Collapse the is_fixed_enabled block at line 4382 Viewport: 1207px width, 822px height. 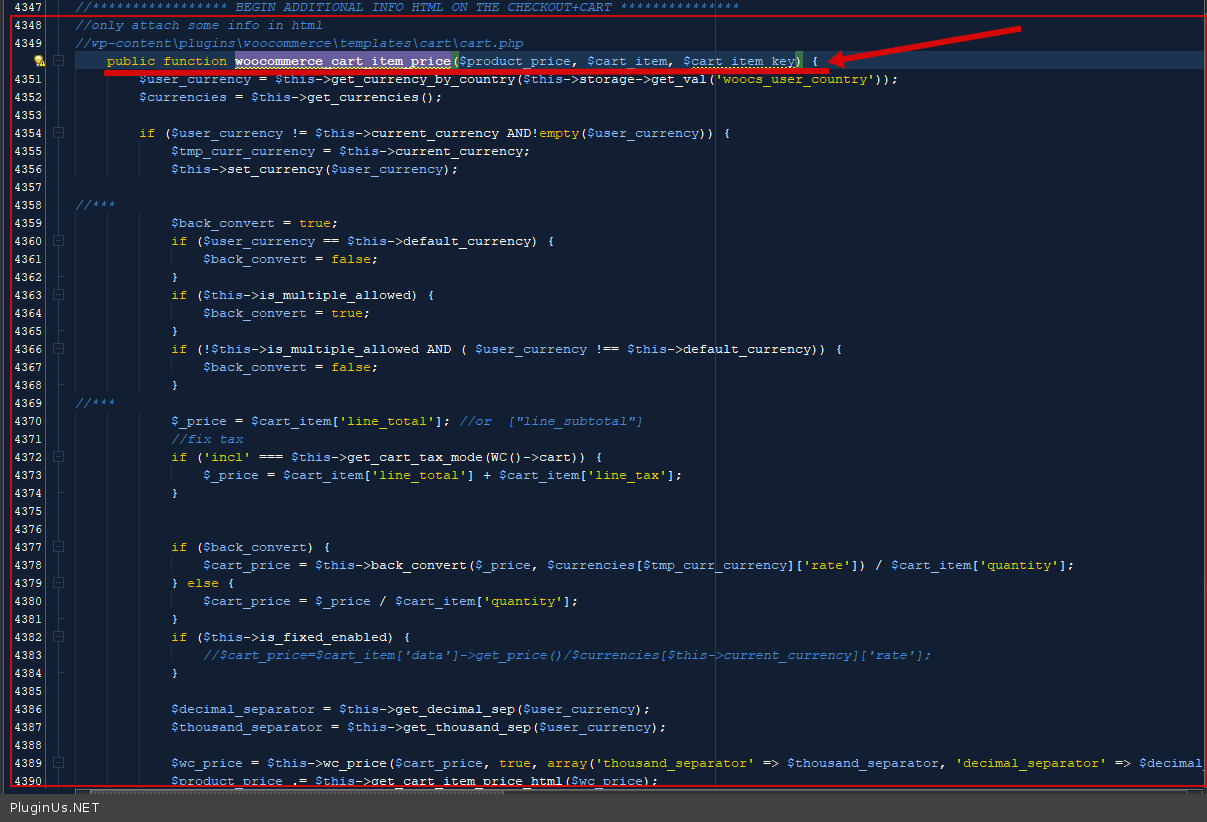click(58, 637)
